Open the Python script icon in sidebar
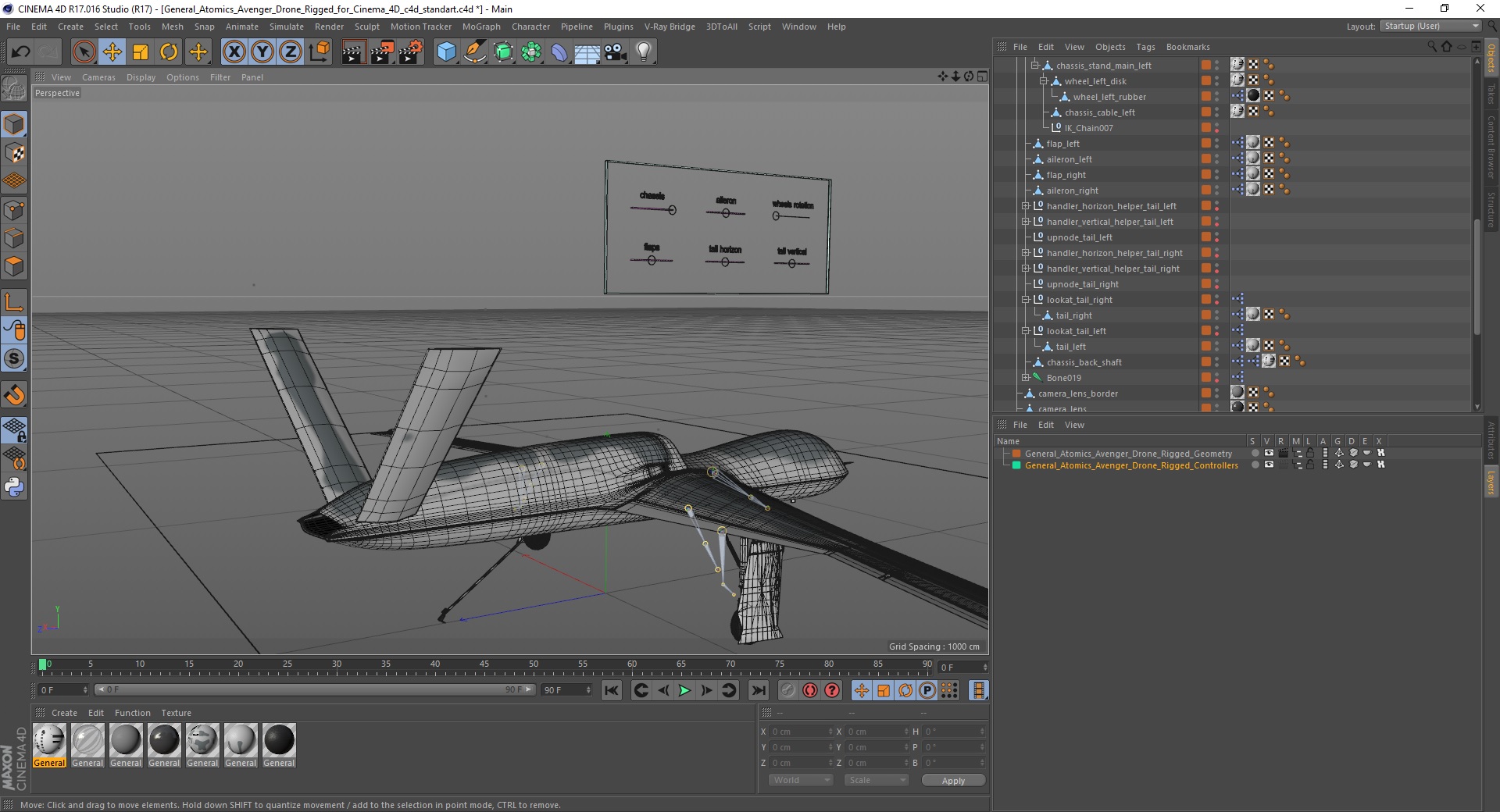 point(14,487)
